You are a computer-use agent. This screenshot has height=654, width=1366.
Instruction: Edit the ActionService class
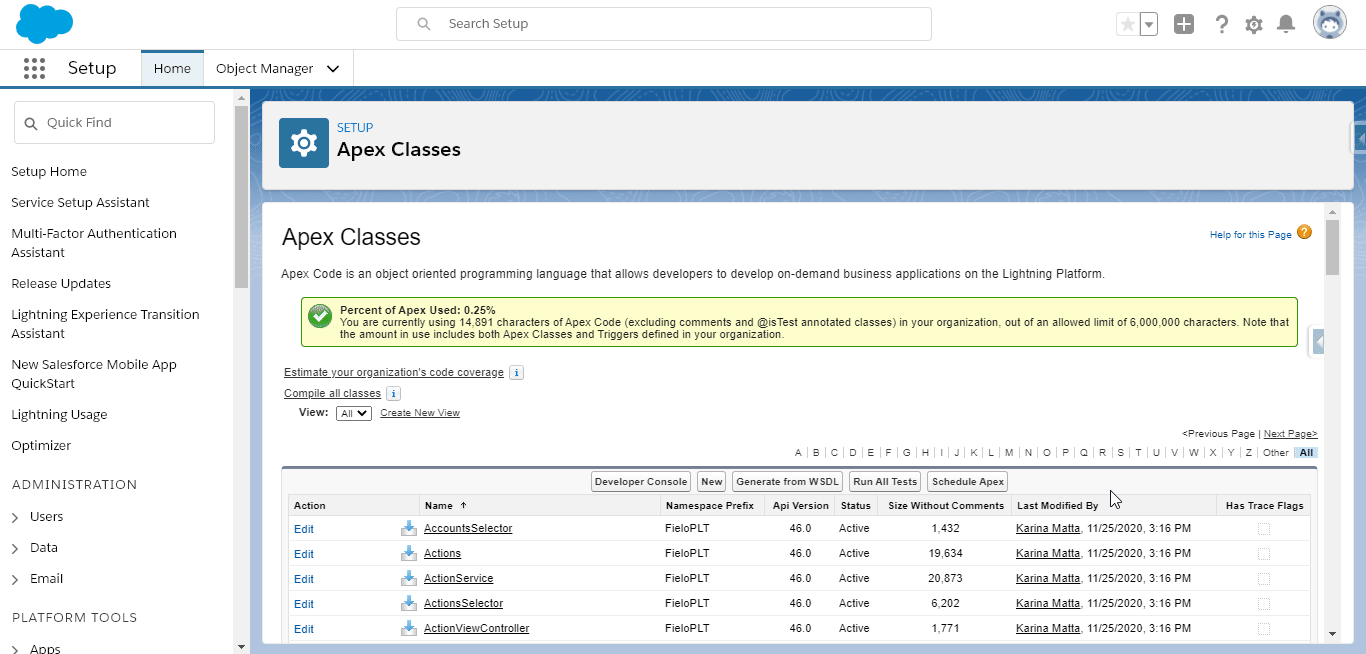[x=304, y=579]
